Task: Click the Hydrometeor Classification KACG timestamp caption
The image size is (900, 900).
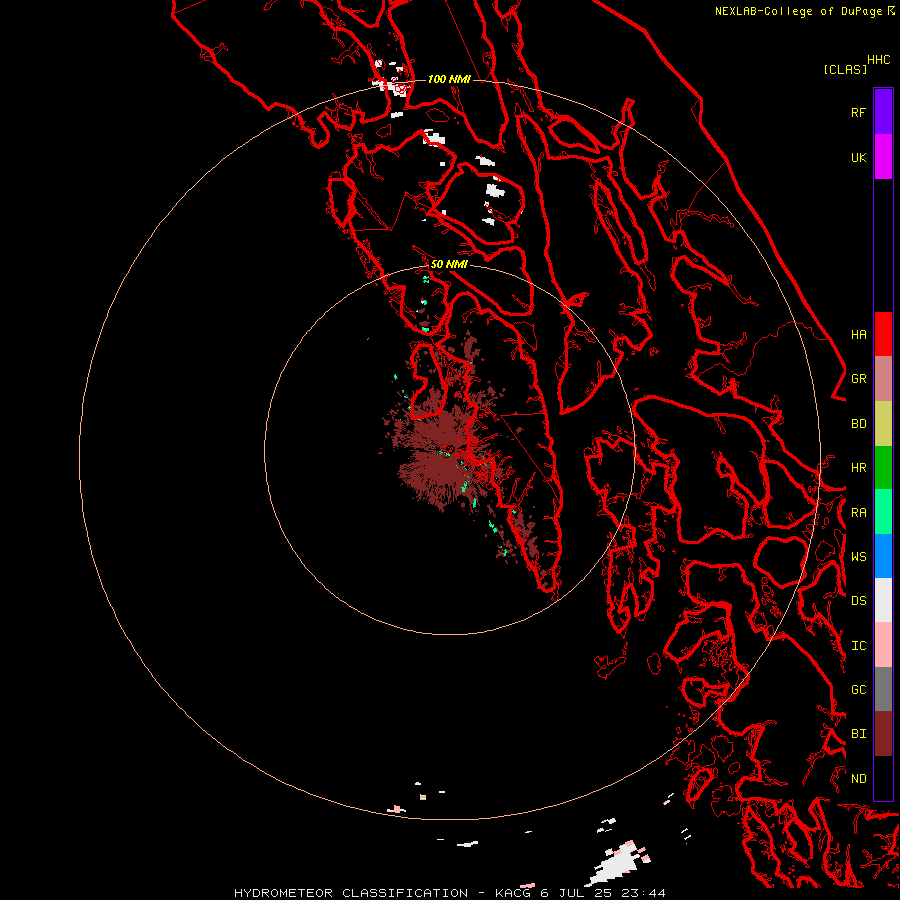Action: click(x=450, y=893)
